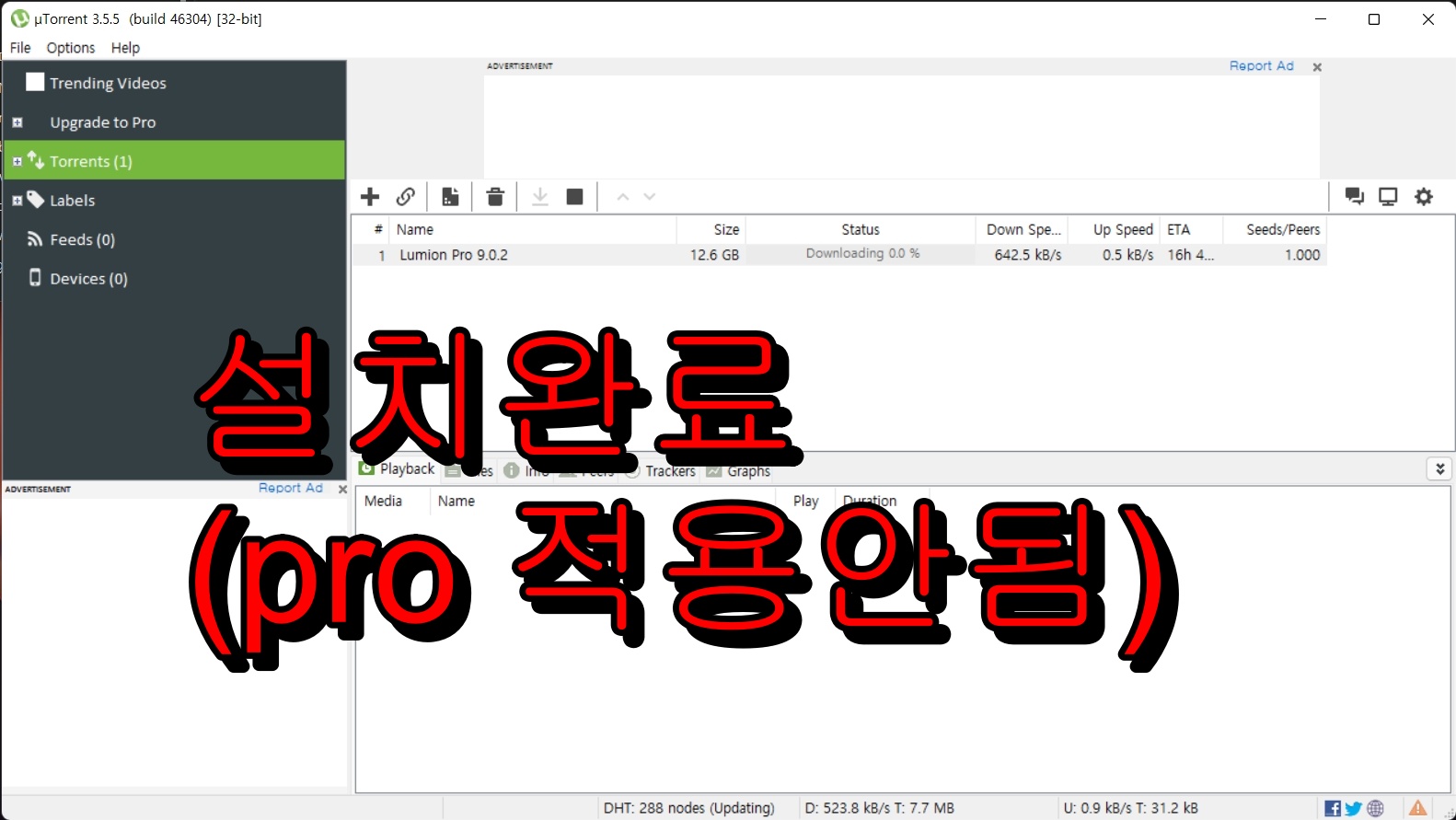Viewport: 1456px width, 820px height.
Task: Close the top advertisement banner
Action: click(x=1317, y=67)
